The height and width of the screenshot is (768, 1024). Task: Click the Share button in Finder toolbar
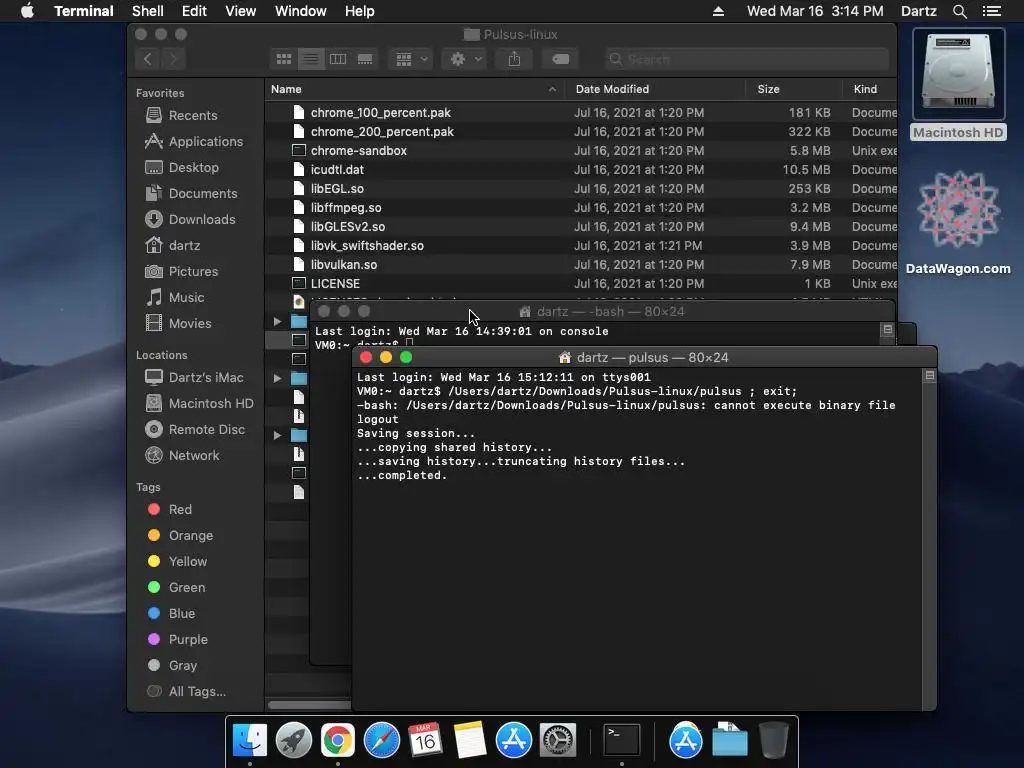[x=514, y=59]
